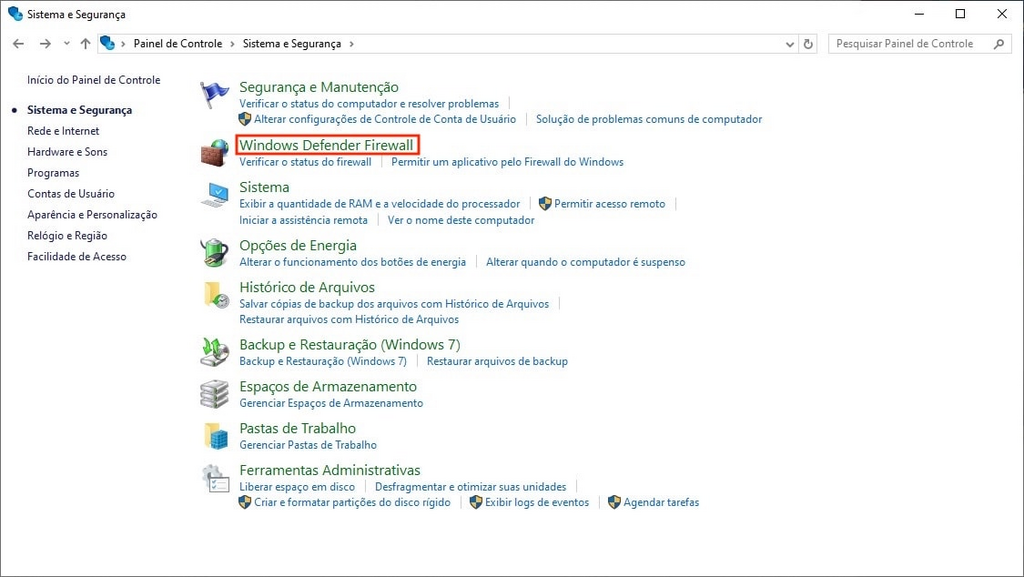Click the refresh button in the address bar
This screenshot has height=577, width=1024.
tap(808, 43)
